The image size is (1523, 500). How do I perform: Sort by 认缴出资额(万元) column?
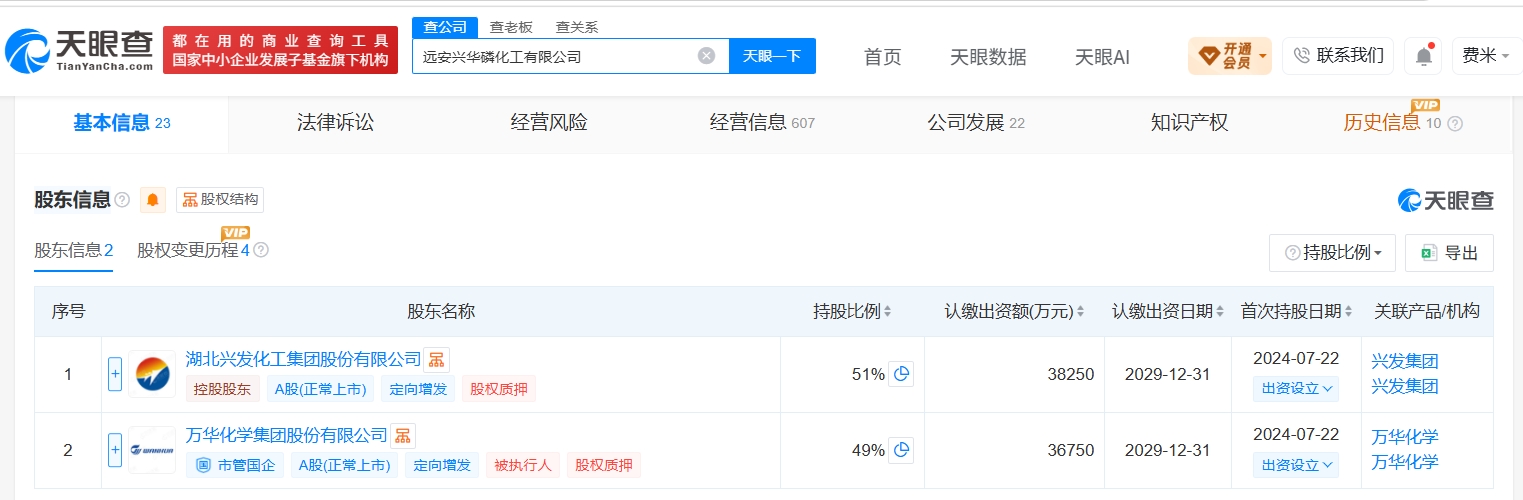1080,312
